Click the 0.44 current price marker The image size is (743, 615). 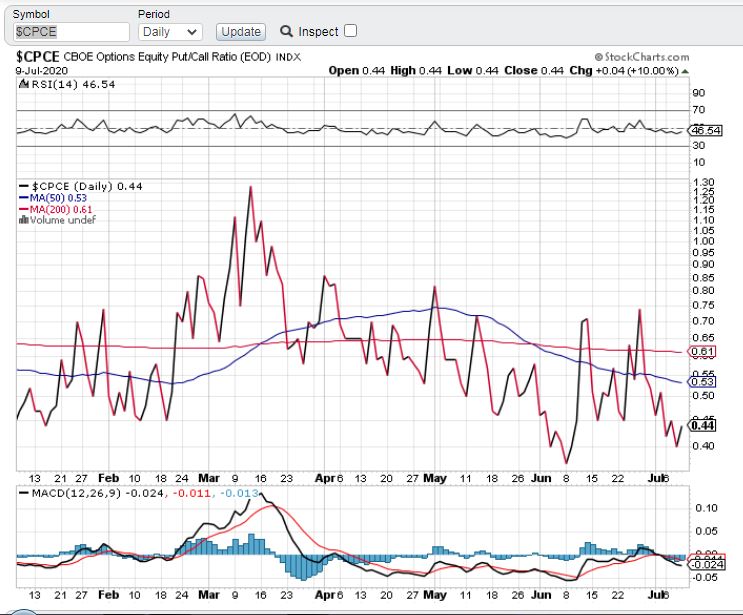pos(702,425)
